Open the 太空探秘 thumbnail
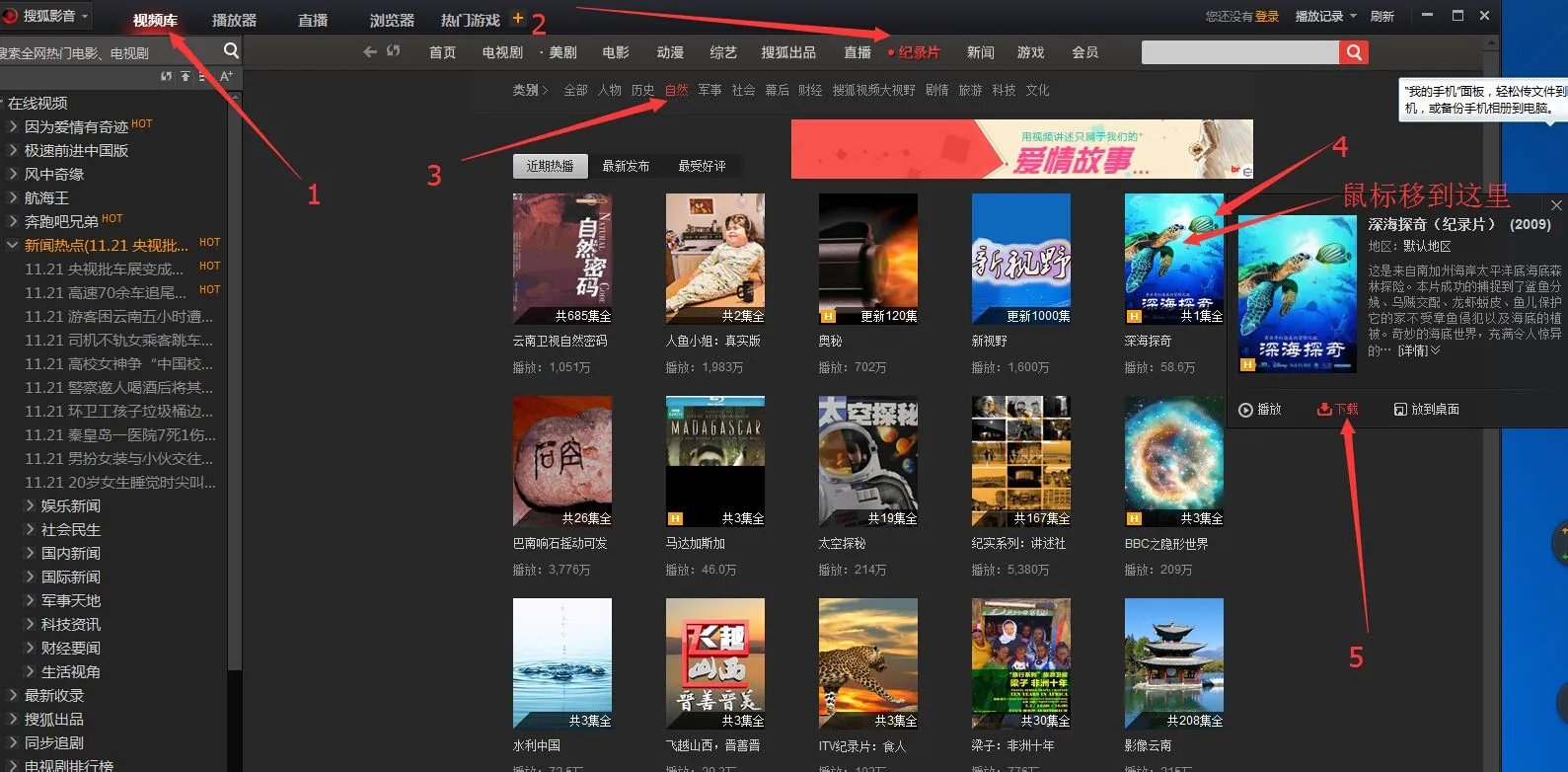This screenshot has height=772, width=1568. tap(868, 461)
